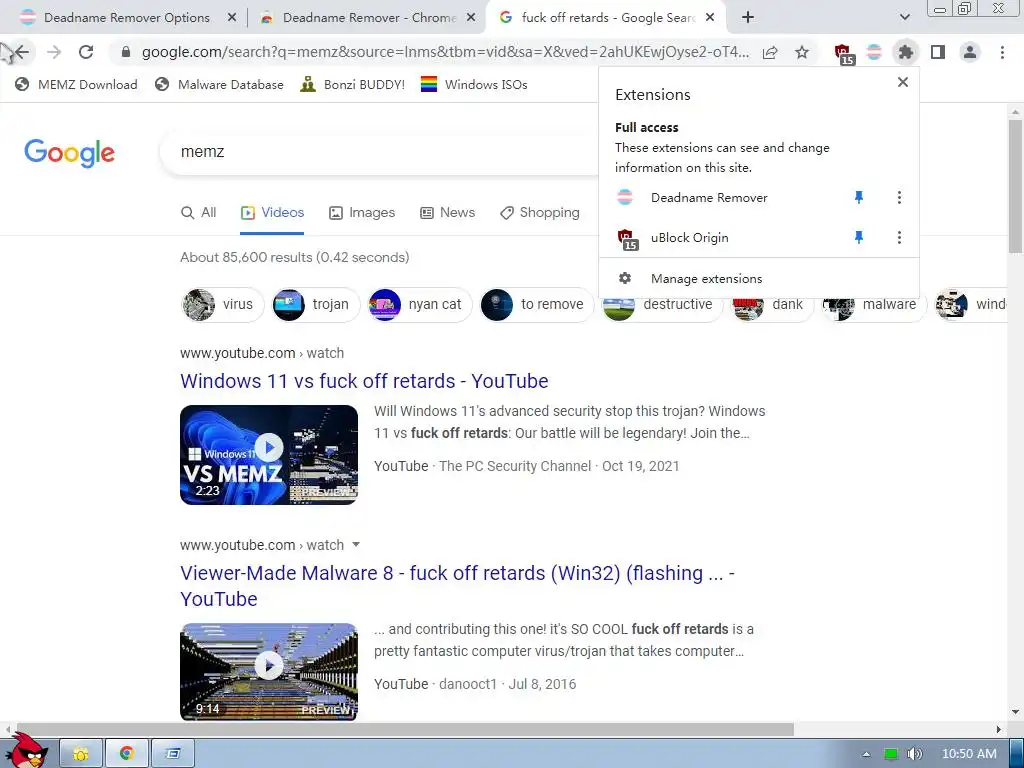Unpin Deadname Remover from toolbar

click(859, 197)
